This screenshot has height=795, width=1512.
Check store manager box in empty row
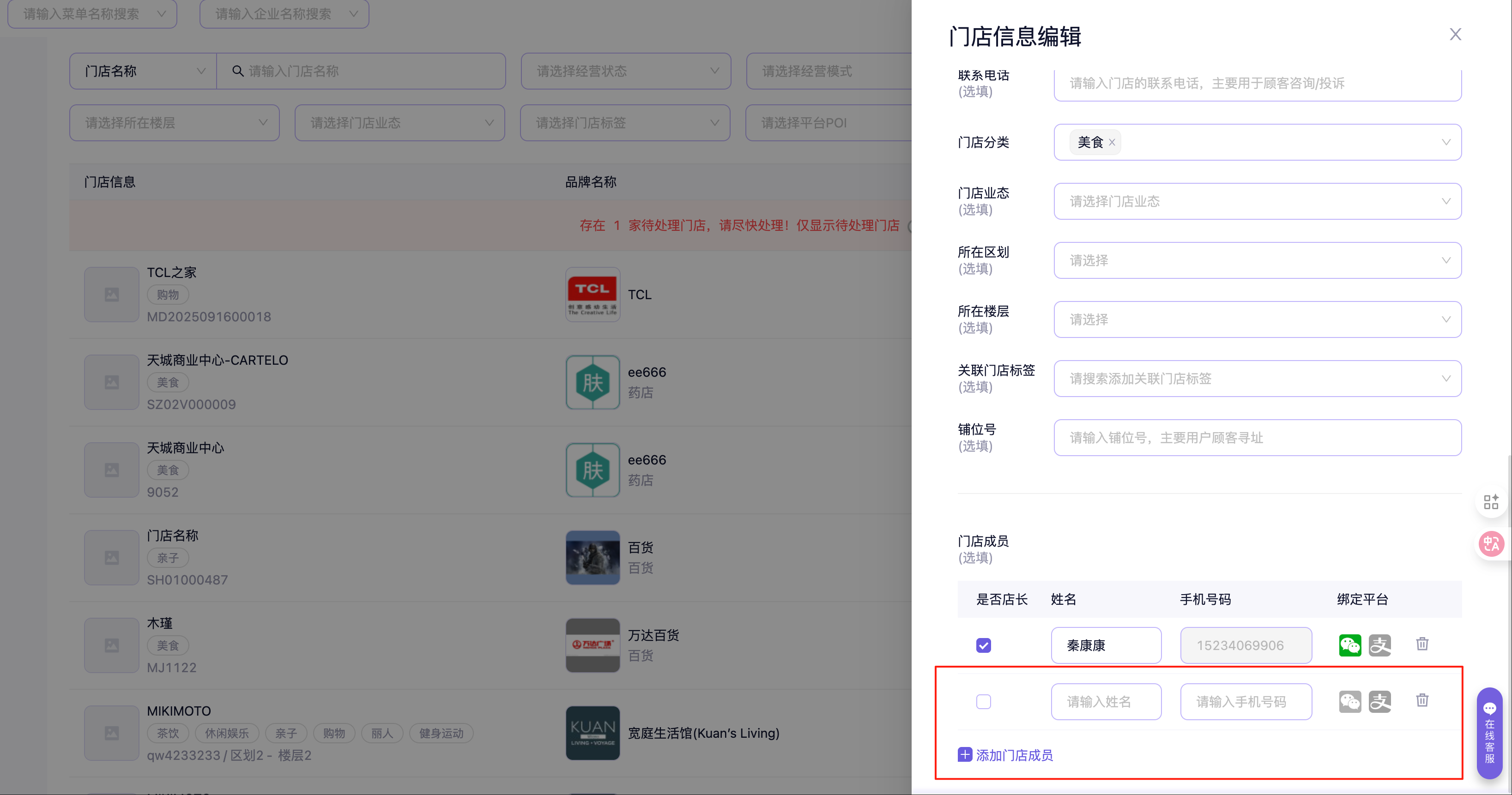(983, 702)
